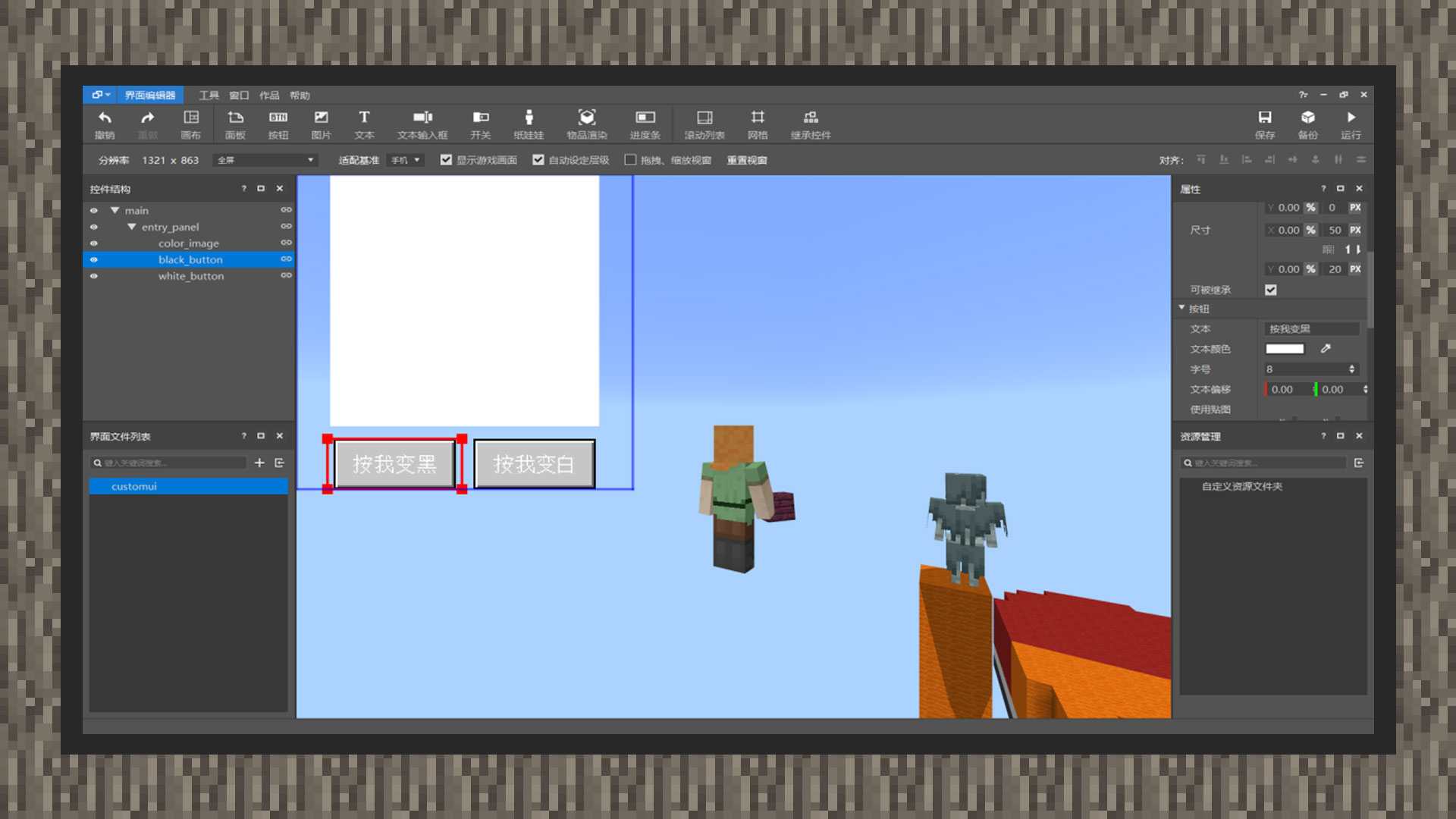Viewport: 1456px width, 819px height.
Task: Click the search field in 界面文件列表
Action: tap(169, 463)
